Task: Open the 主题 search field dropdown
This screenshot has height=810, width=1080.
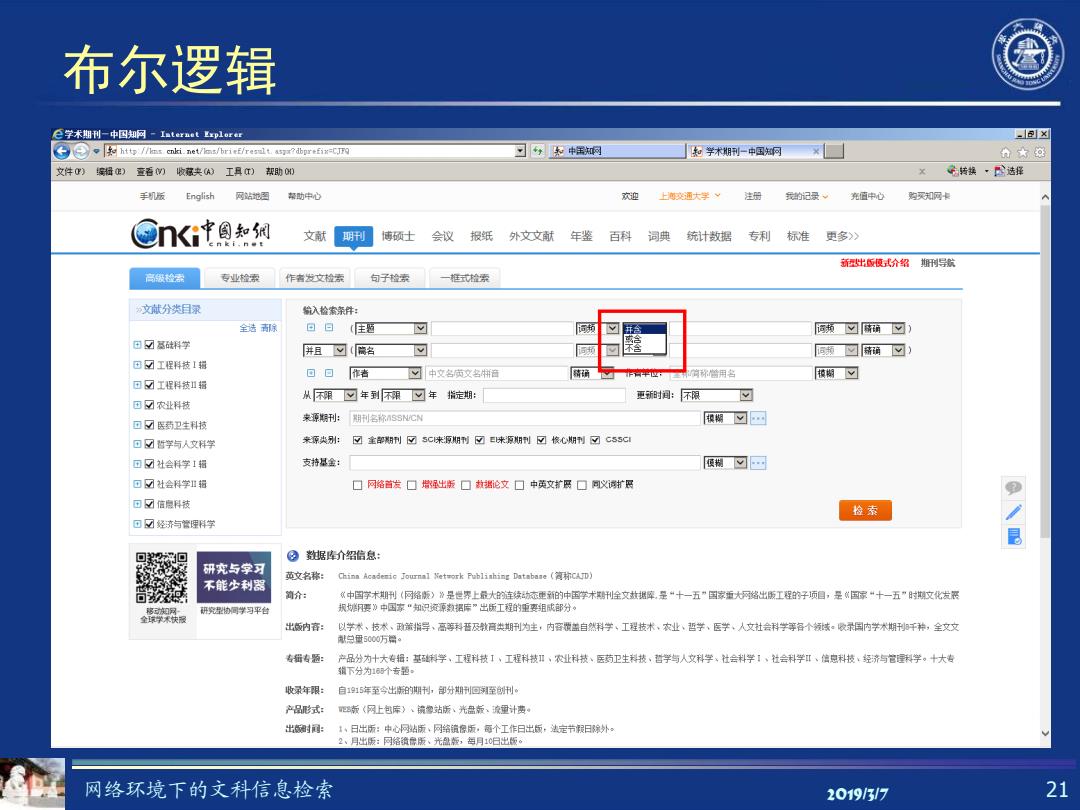Action: coord(391,329)
